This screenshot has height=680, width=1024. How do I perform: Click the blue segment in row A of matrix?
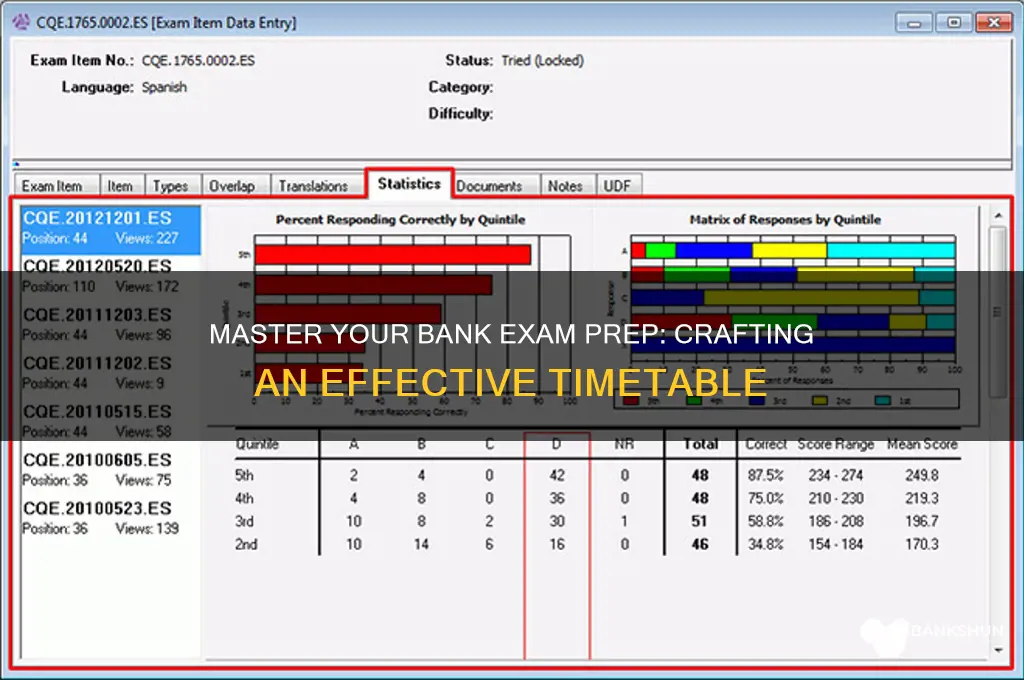(x=714, y=250)
